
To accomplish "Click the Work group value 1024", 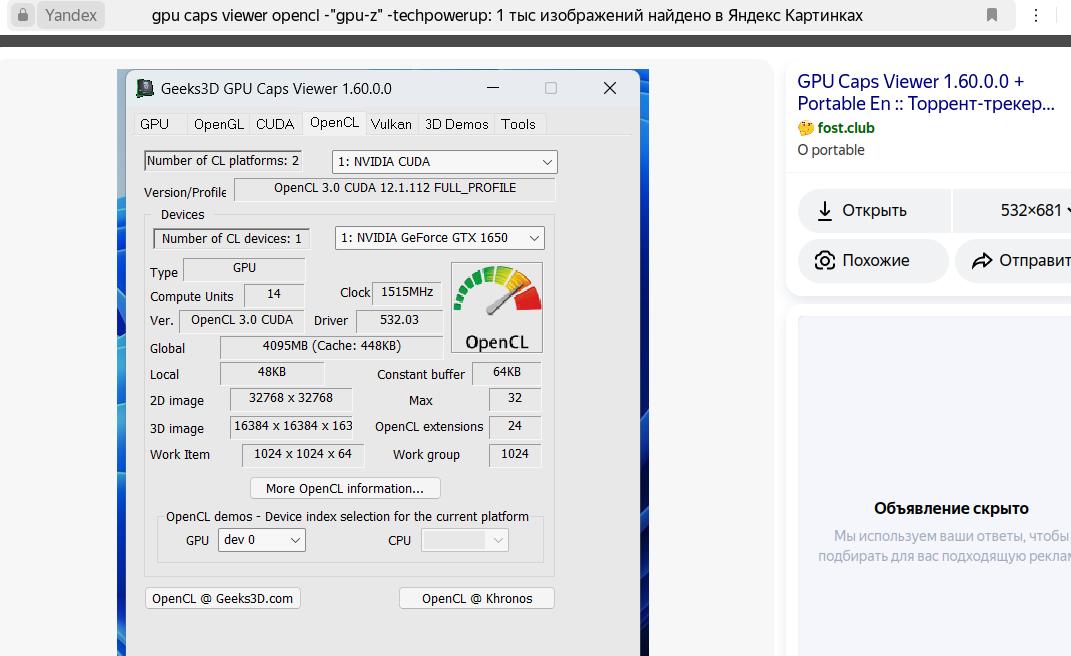I will (515, 454).
